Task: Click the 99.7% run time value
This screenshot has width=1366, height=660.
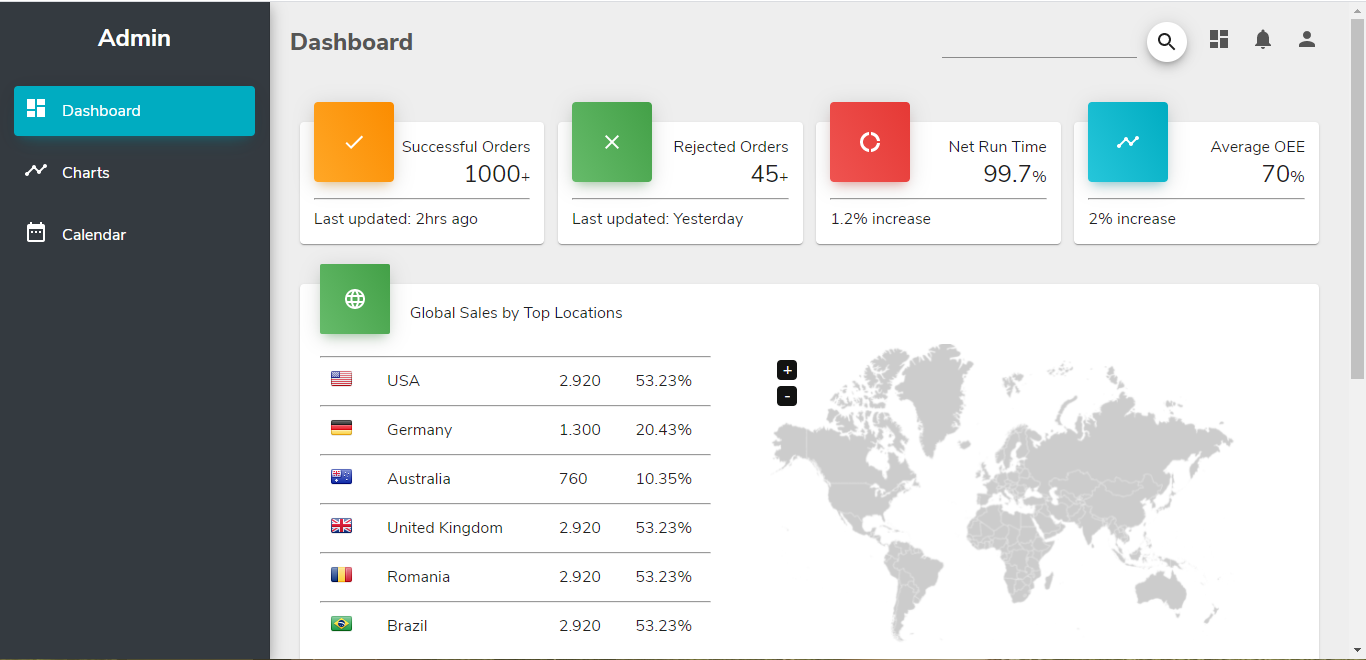Action: coord(1015,174)
